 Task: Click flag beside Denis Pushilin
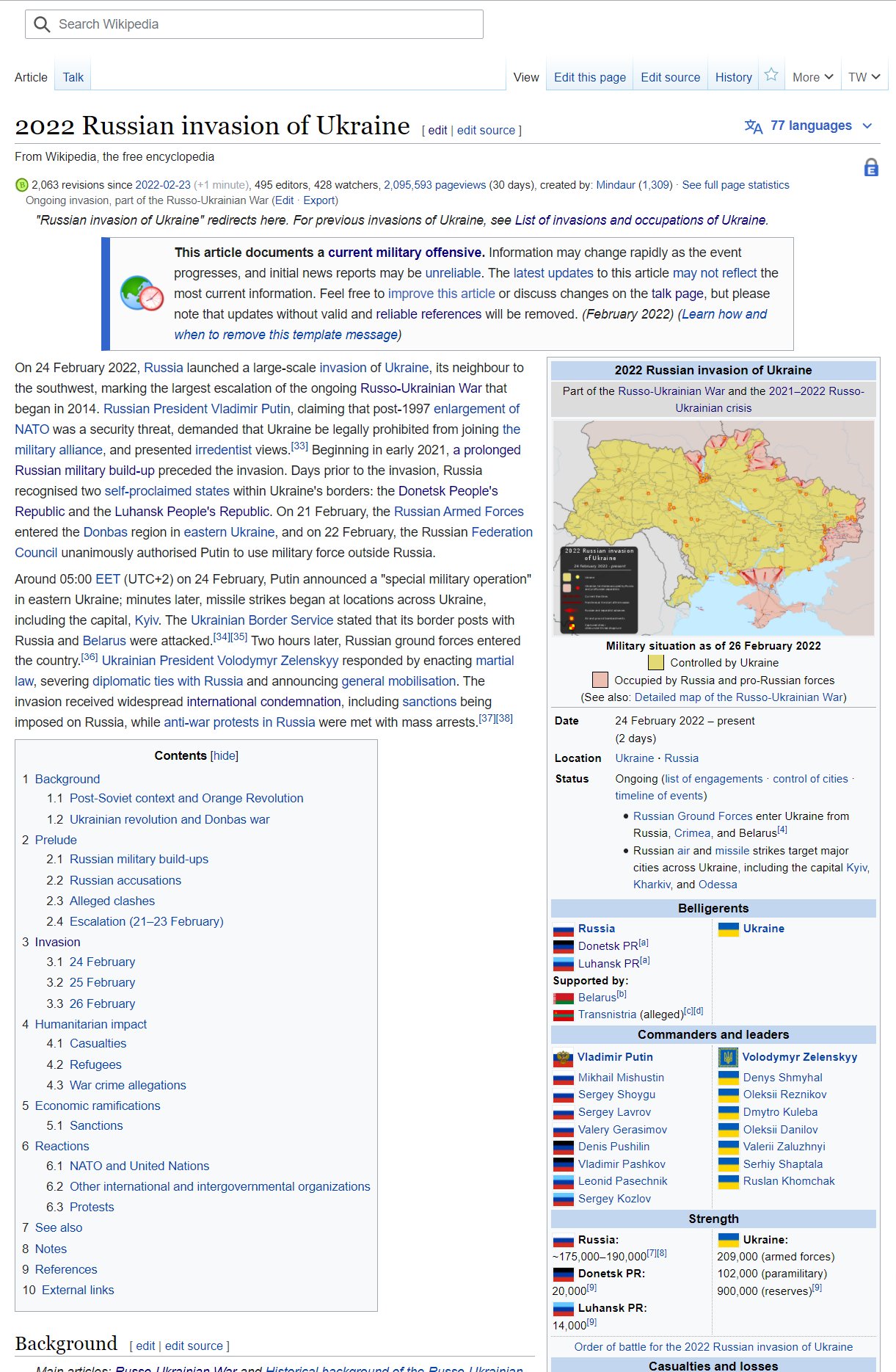564,1147
